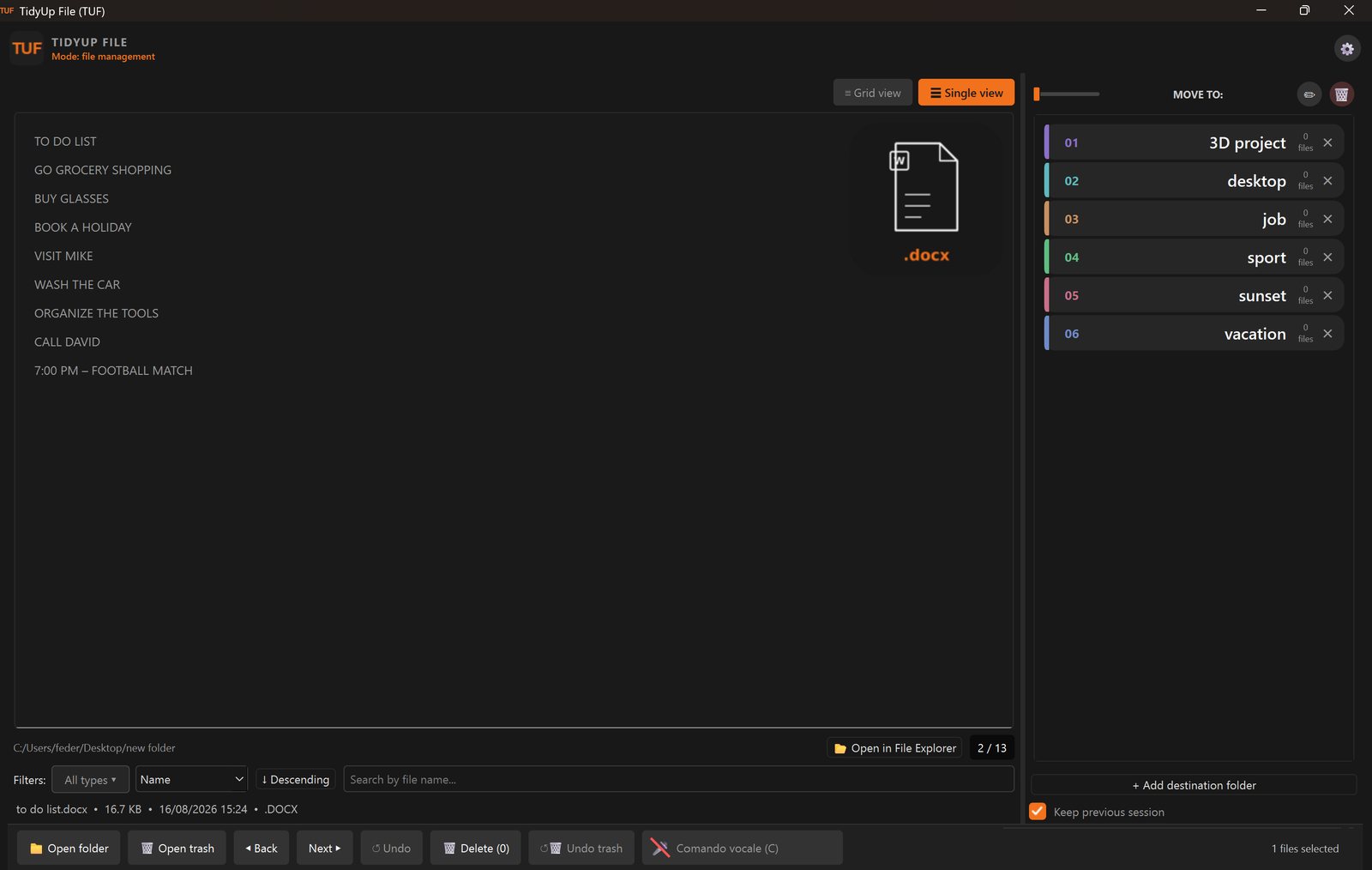Toggle Keep previous session checkbox
The height and width of the screenshot is (870, 1372).
pos(1038,812)
